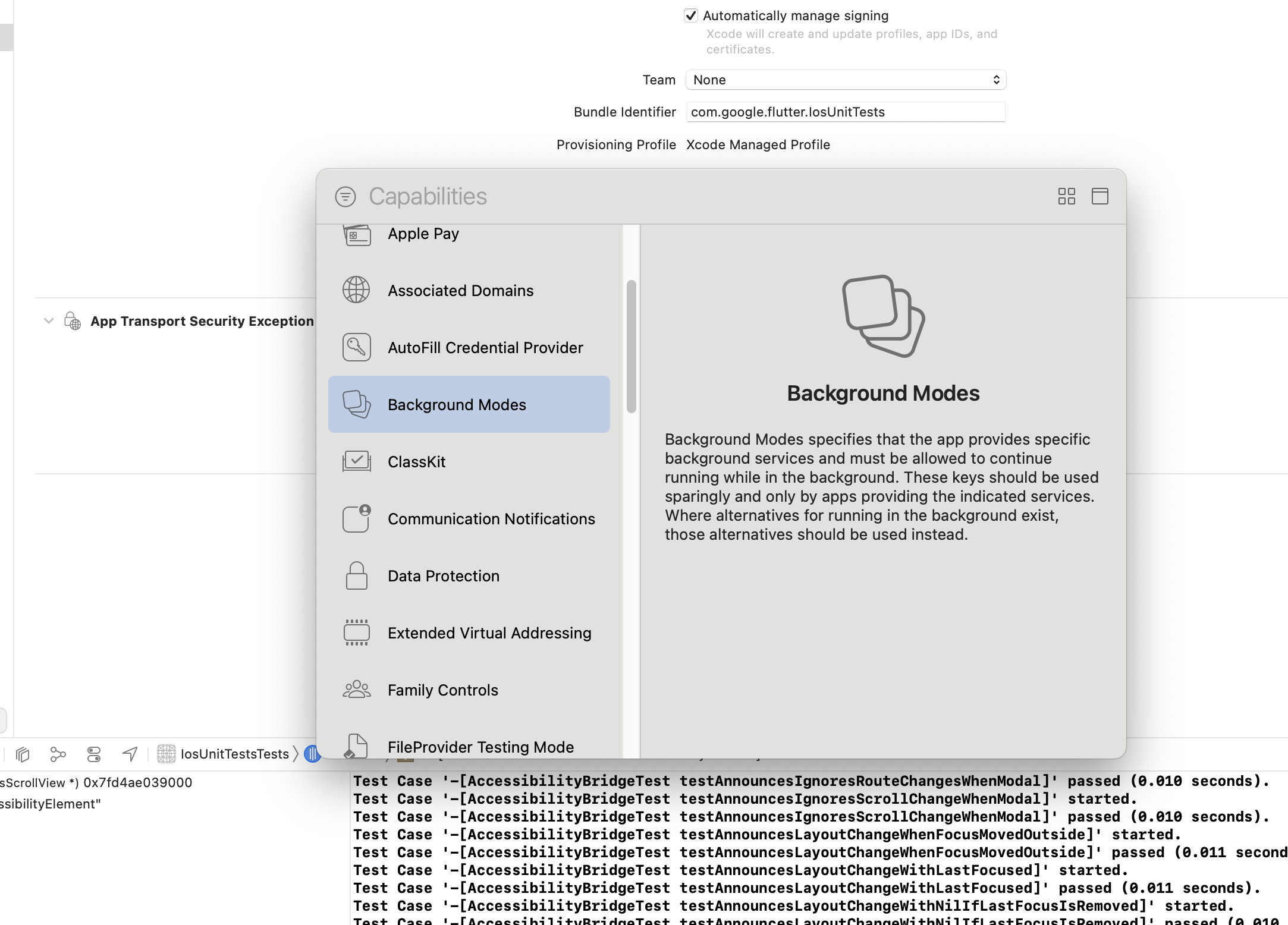Image resolution: width=1288 pixels, height=925 pixels.
Task: Click the show details panel icon
Action: pyautogui.click(x=1099, y=196)
